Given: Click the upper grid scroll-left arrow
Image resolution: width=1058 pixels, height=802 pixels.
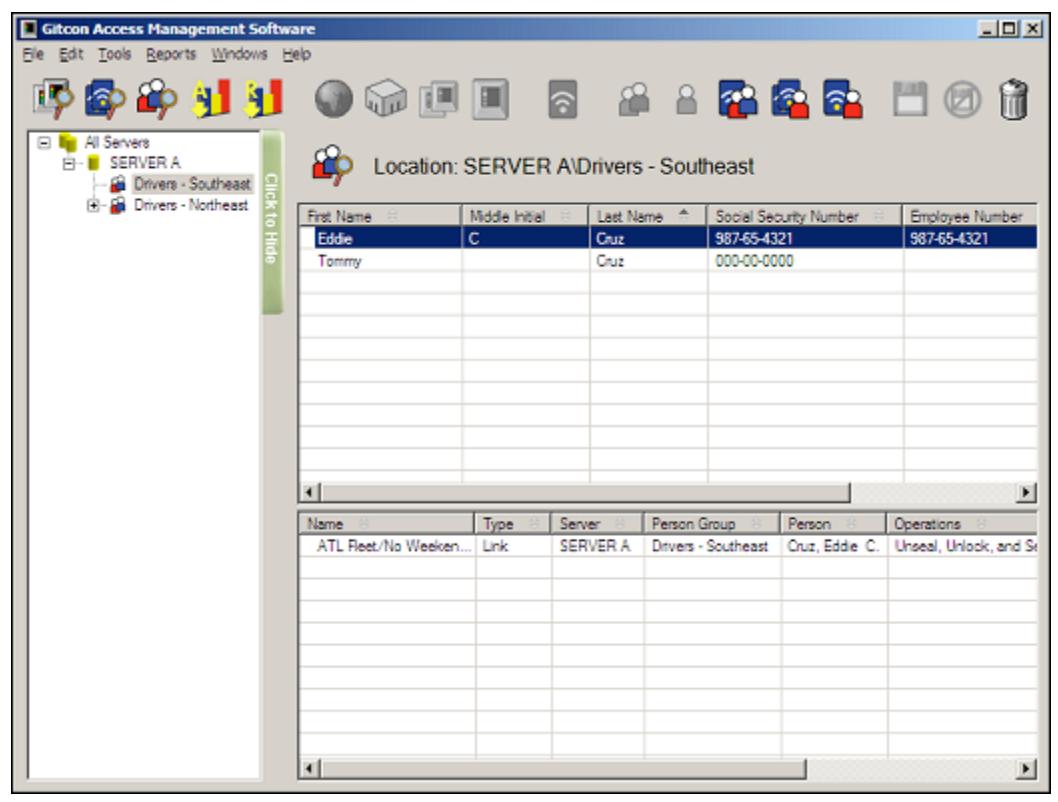Looking at the screenshot, I should point(310,492).
